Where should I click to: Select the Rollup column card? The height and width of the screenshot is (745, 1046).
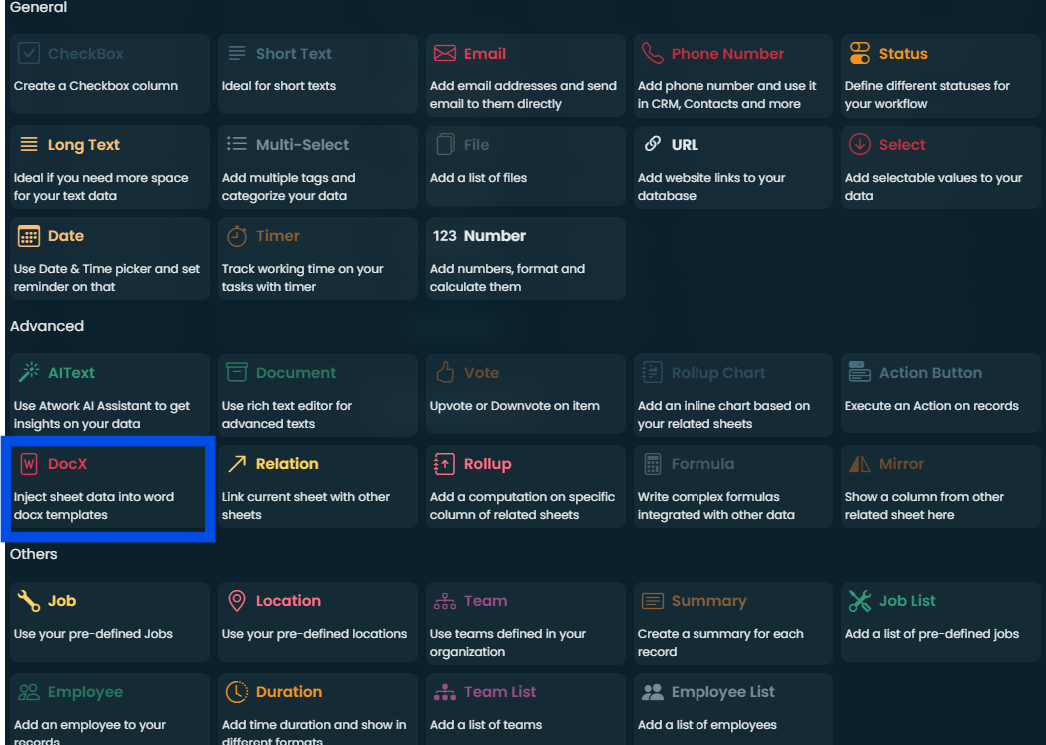pos(526,487)
